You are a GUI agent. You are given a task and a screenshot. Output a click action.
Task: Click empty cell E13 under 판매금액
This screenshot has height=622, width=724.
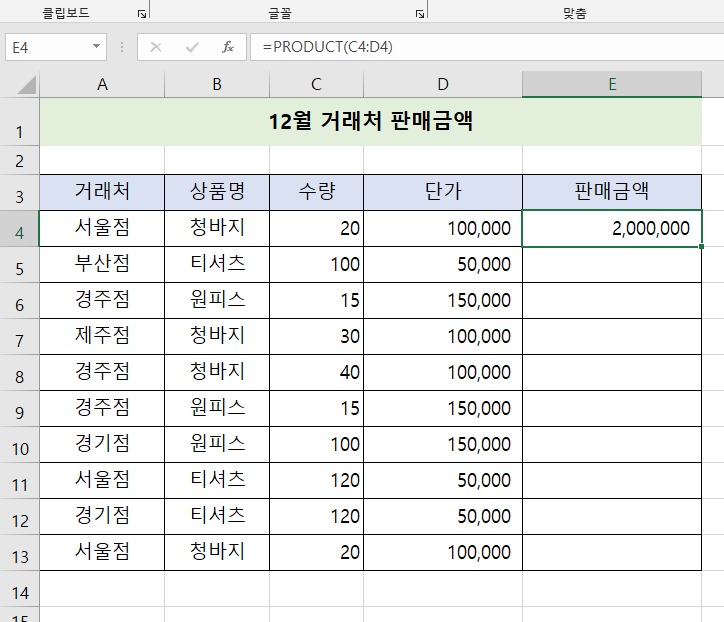(x=612, y=553)
